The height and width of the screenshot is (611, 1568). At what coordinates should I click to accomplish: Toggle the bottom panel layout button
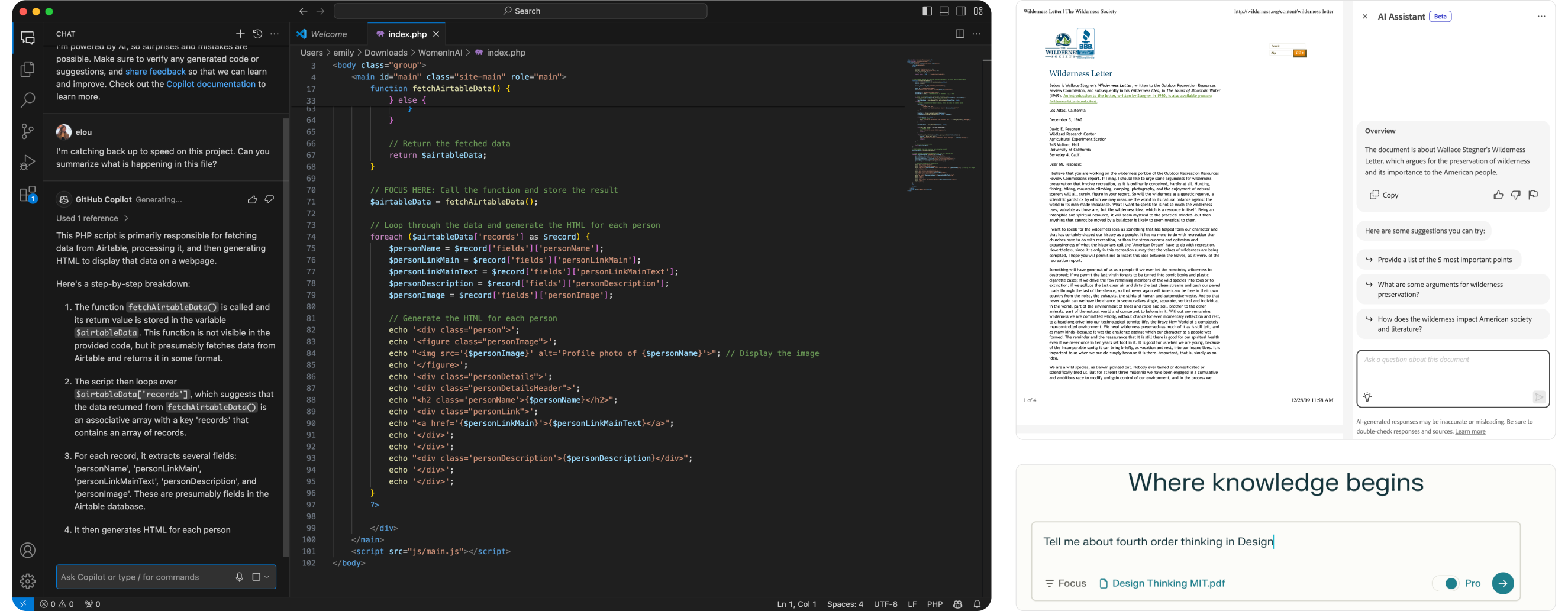point(944,11)
